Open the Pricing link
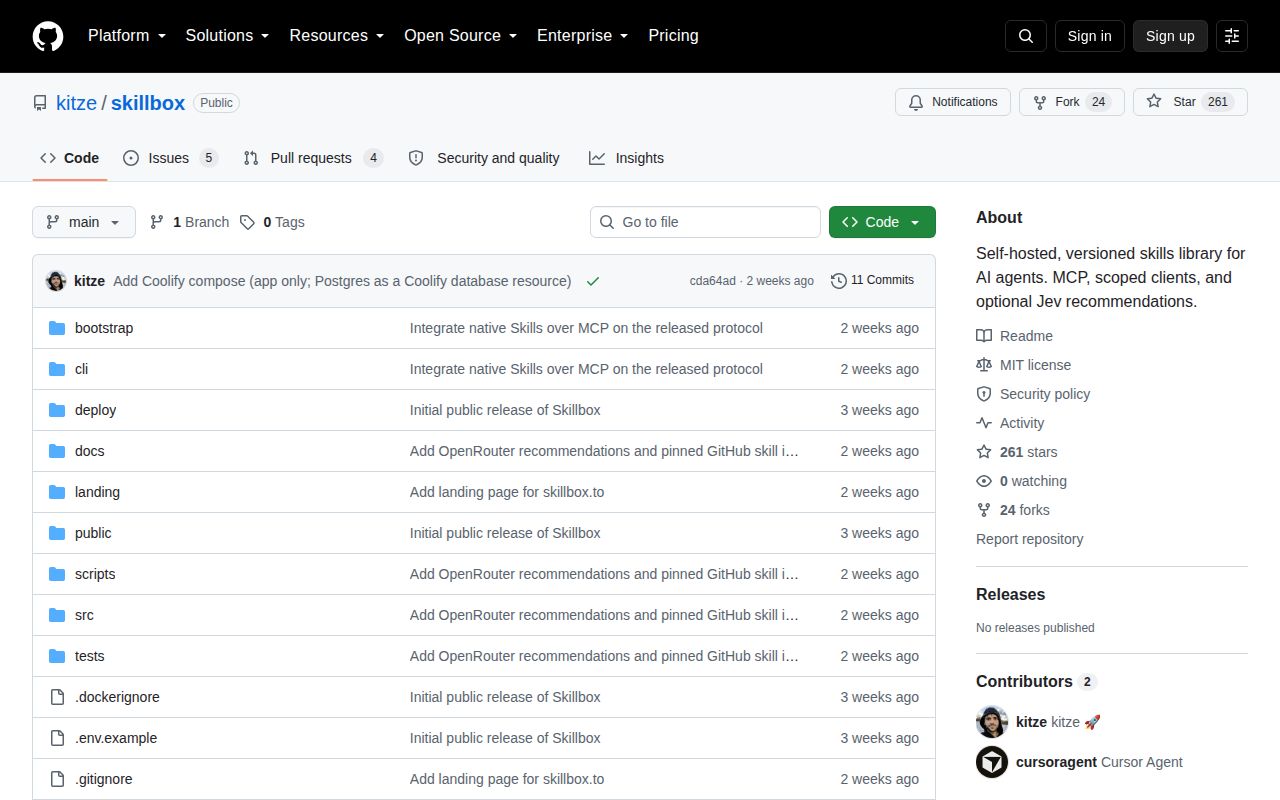Screen dimensions: 1280x800 coord(673,36)
